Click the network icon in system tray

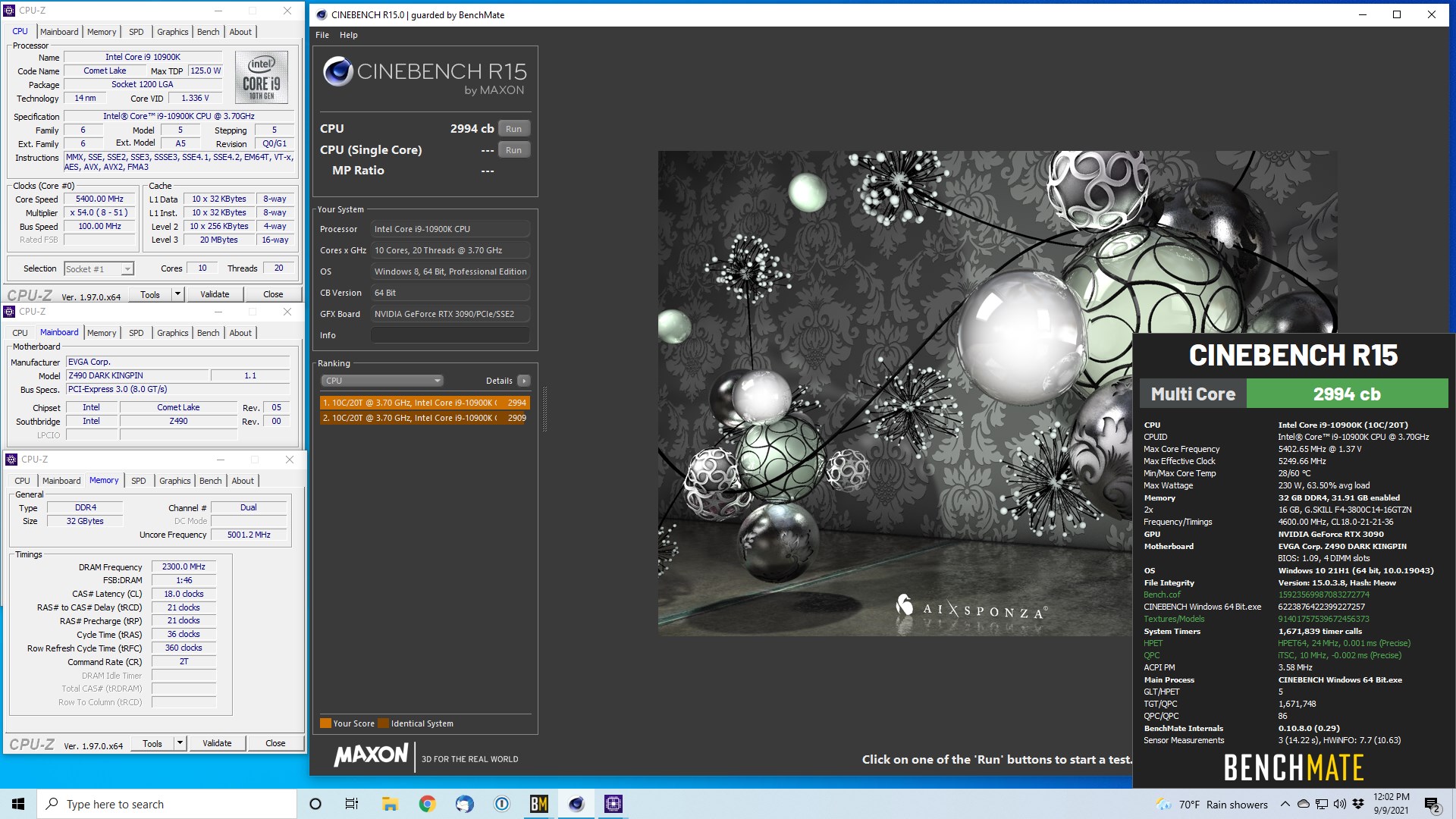(1322, 804)
